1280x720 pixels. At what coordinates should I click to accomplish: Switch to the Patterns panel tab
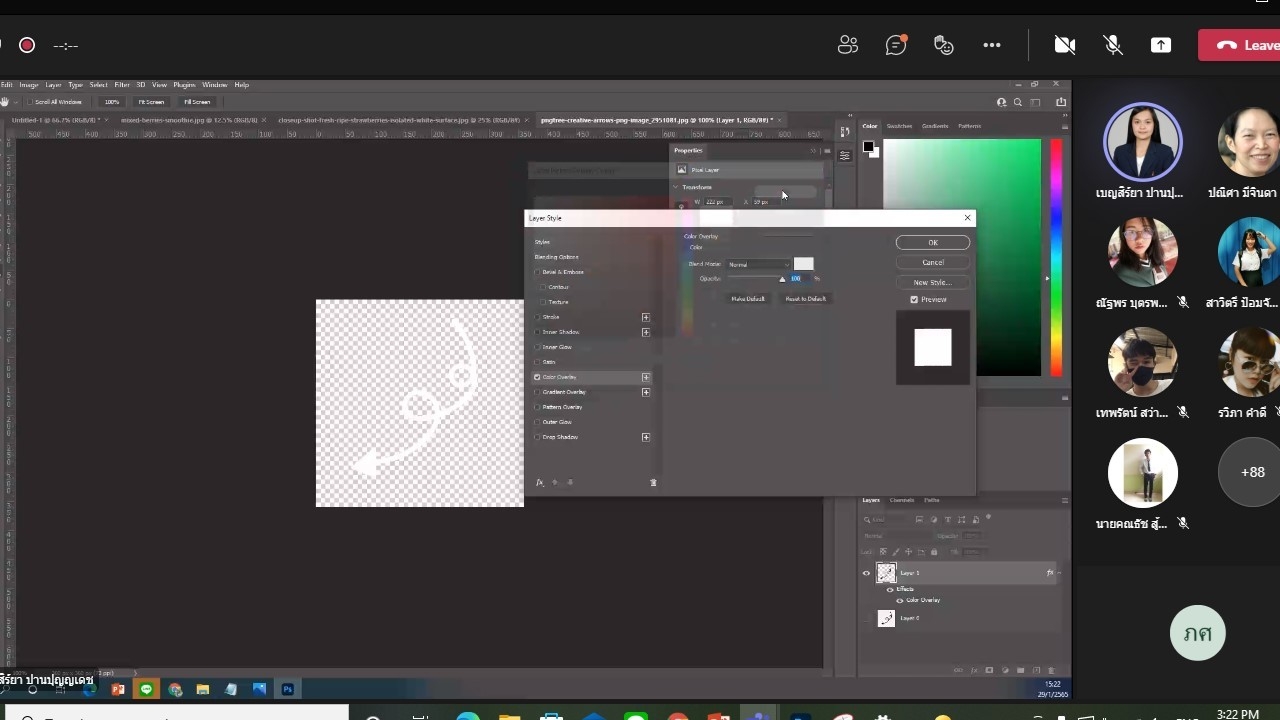coord(969,126)
